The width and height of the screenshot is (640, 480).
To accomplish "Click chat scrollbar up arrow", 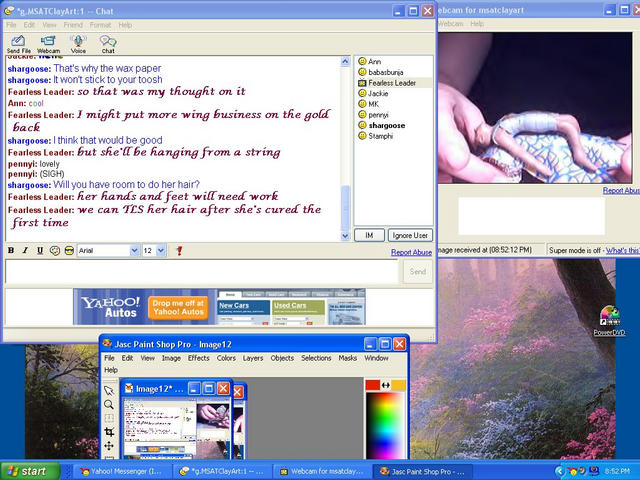I will tap(345, 62).
